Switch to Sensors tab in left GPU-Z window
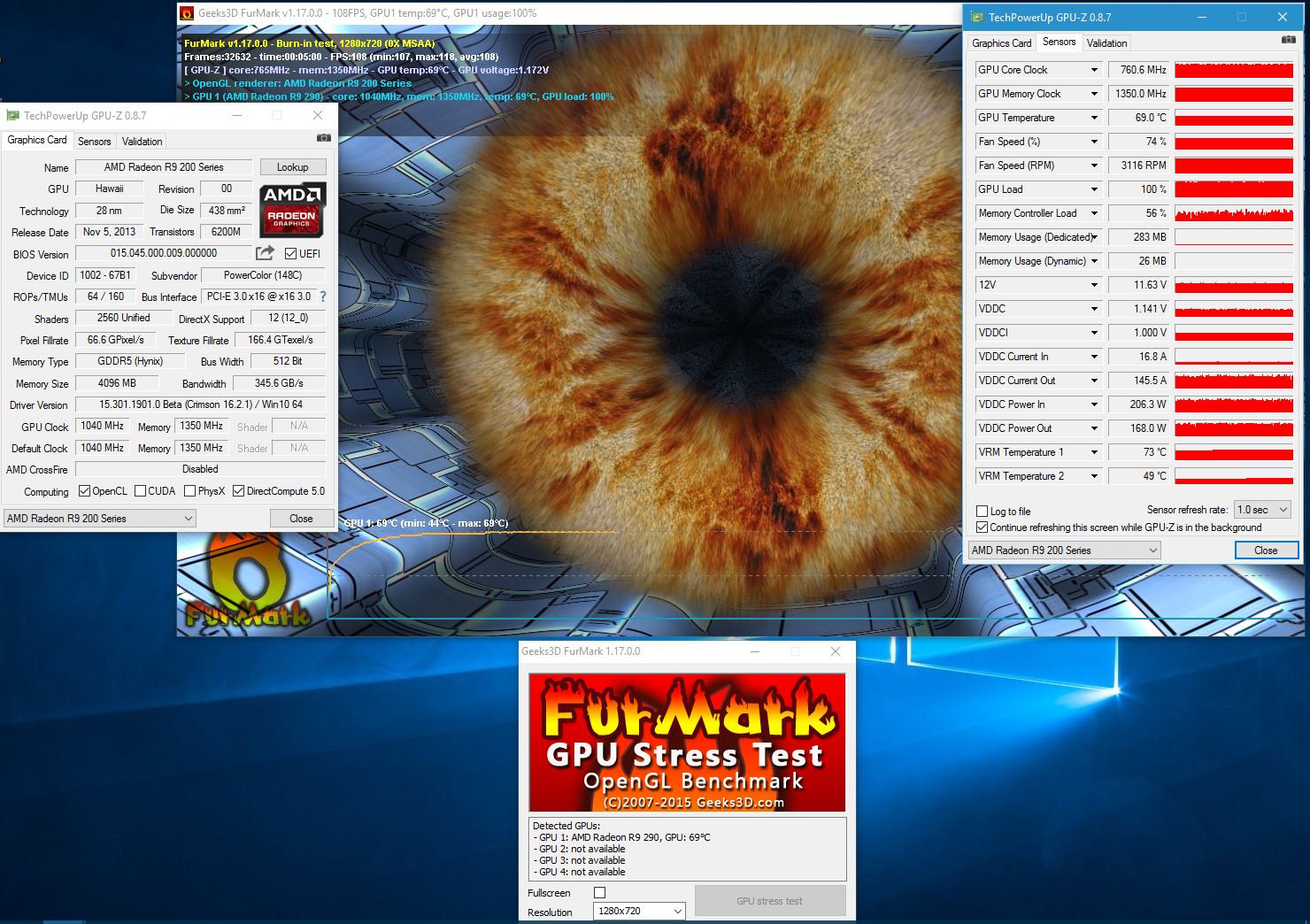This screenshot has height=924, width=1310. tap(94, 142)
